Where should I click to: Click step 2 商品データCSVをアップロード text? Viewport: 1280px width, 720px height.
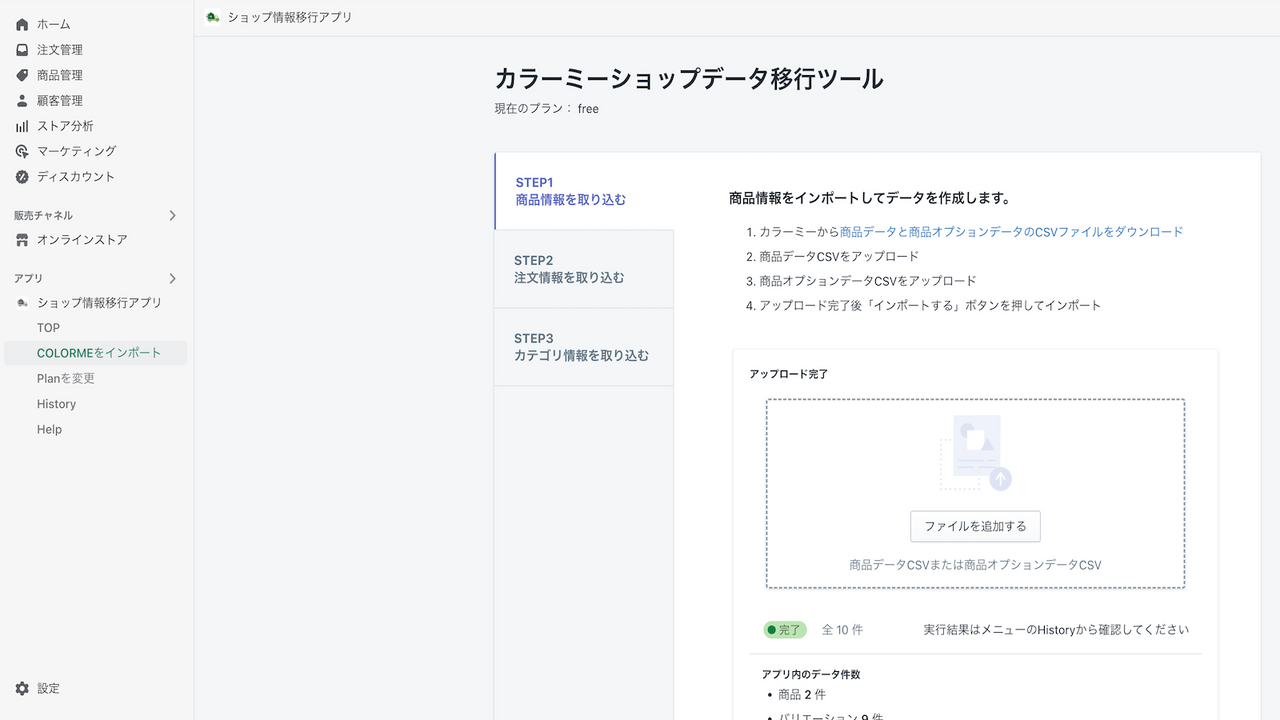(838, 256)
